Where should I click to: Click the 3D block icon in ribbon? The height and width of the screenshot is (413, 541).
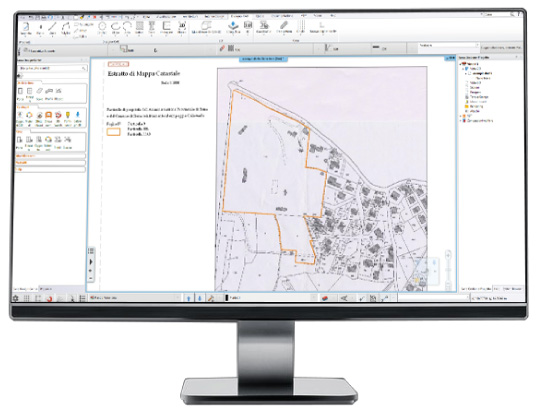pos(182,27)
